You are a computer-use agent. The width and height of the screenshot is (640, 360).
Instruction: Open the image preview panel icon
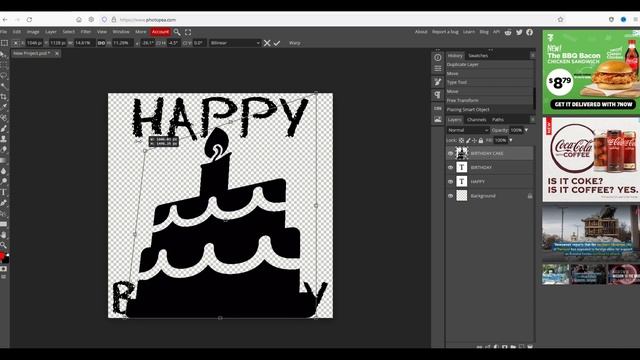coord(438,119)
